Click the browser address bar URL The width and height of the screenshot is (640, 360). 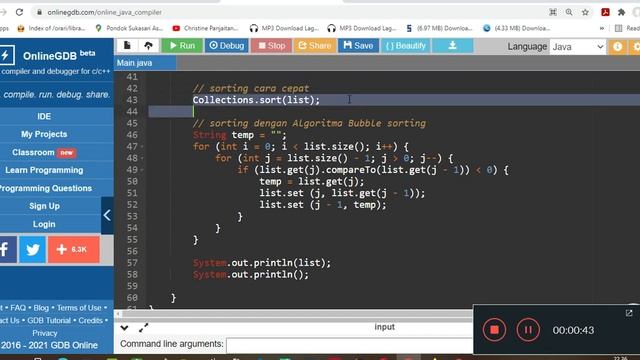(104, 12)
